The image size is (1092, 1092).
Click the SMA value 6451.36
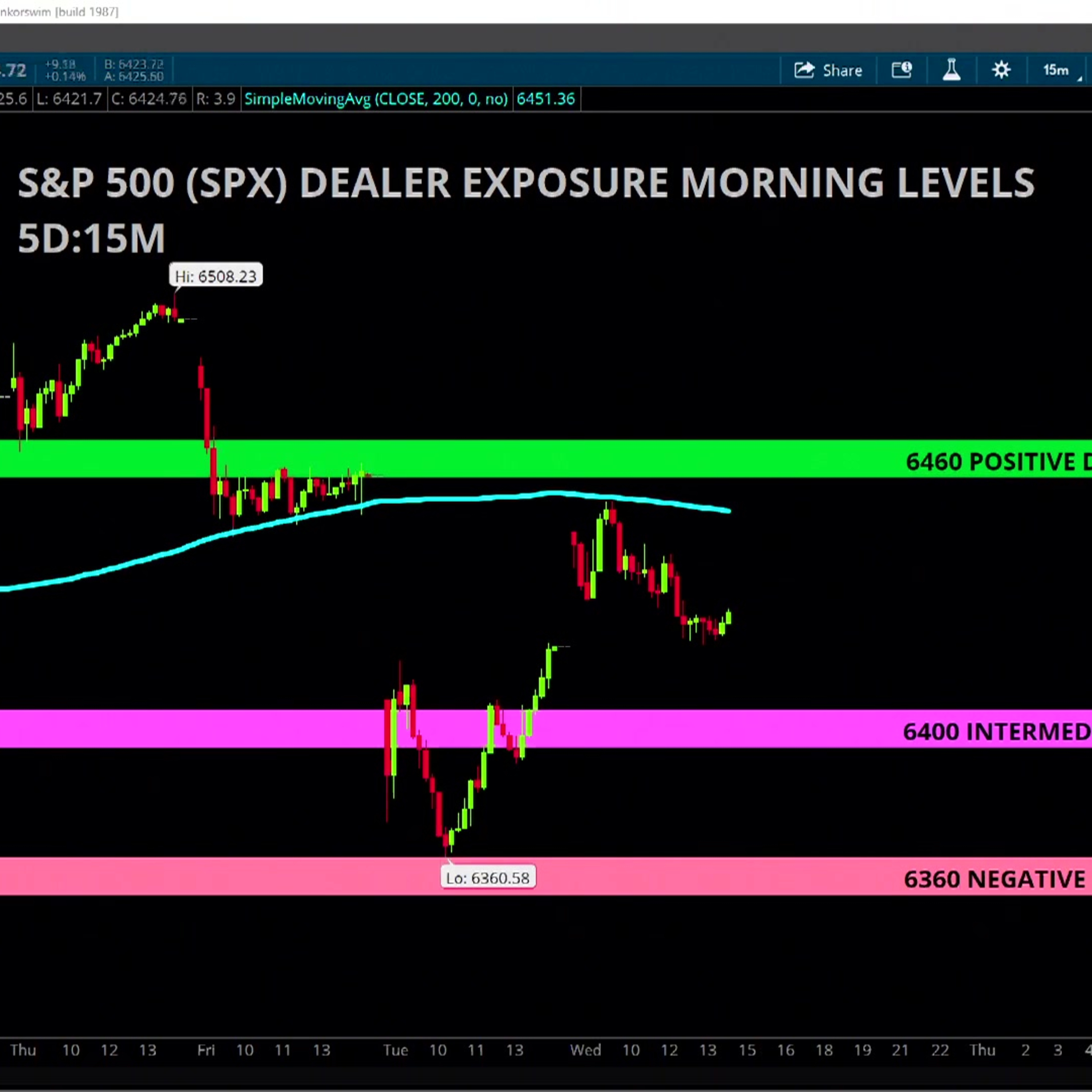(545, 99)
